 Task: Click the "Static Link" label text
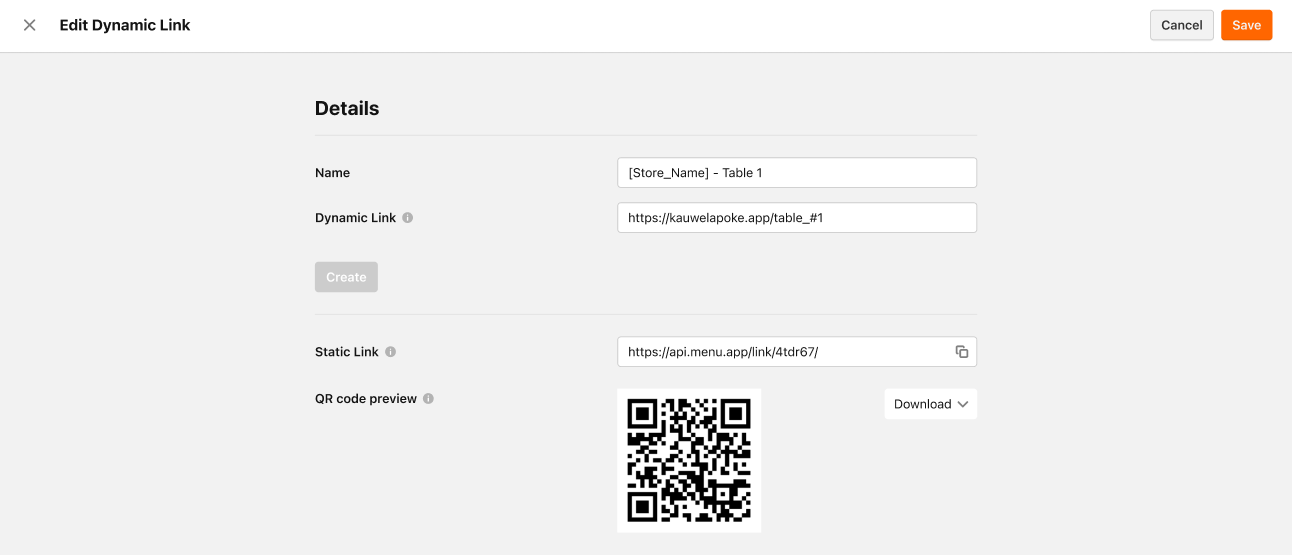(x=347, y=352)
